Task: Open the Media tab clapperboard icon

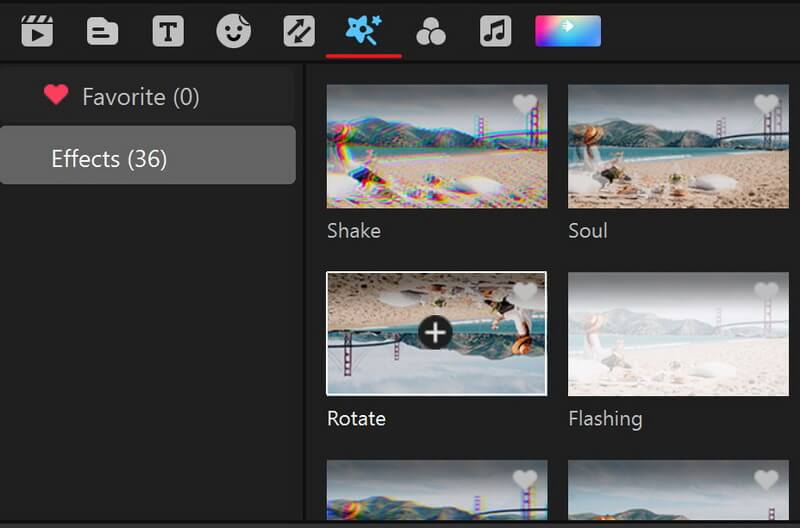Action: (37, 31)
